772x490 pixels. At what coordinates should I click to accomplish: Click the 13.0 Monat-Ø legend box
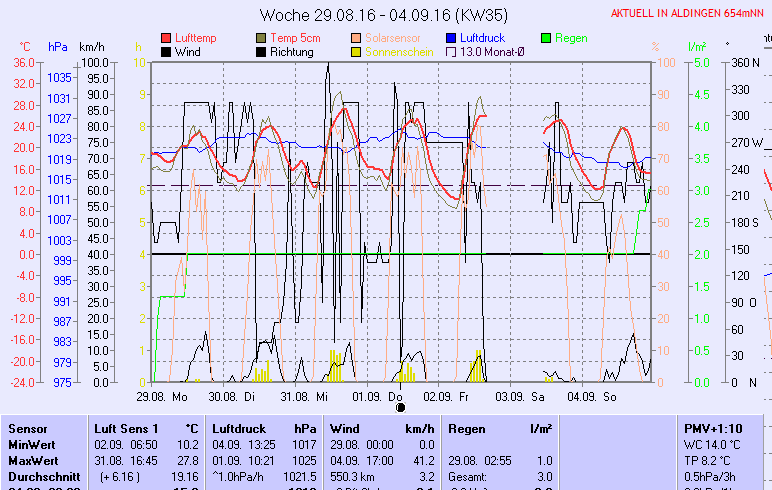click(452, 51)
